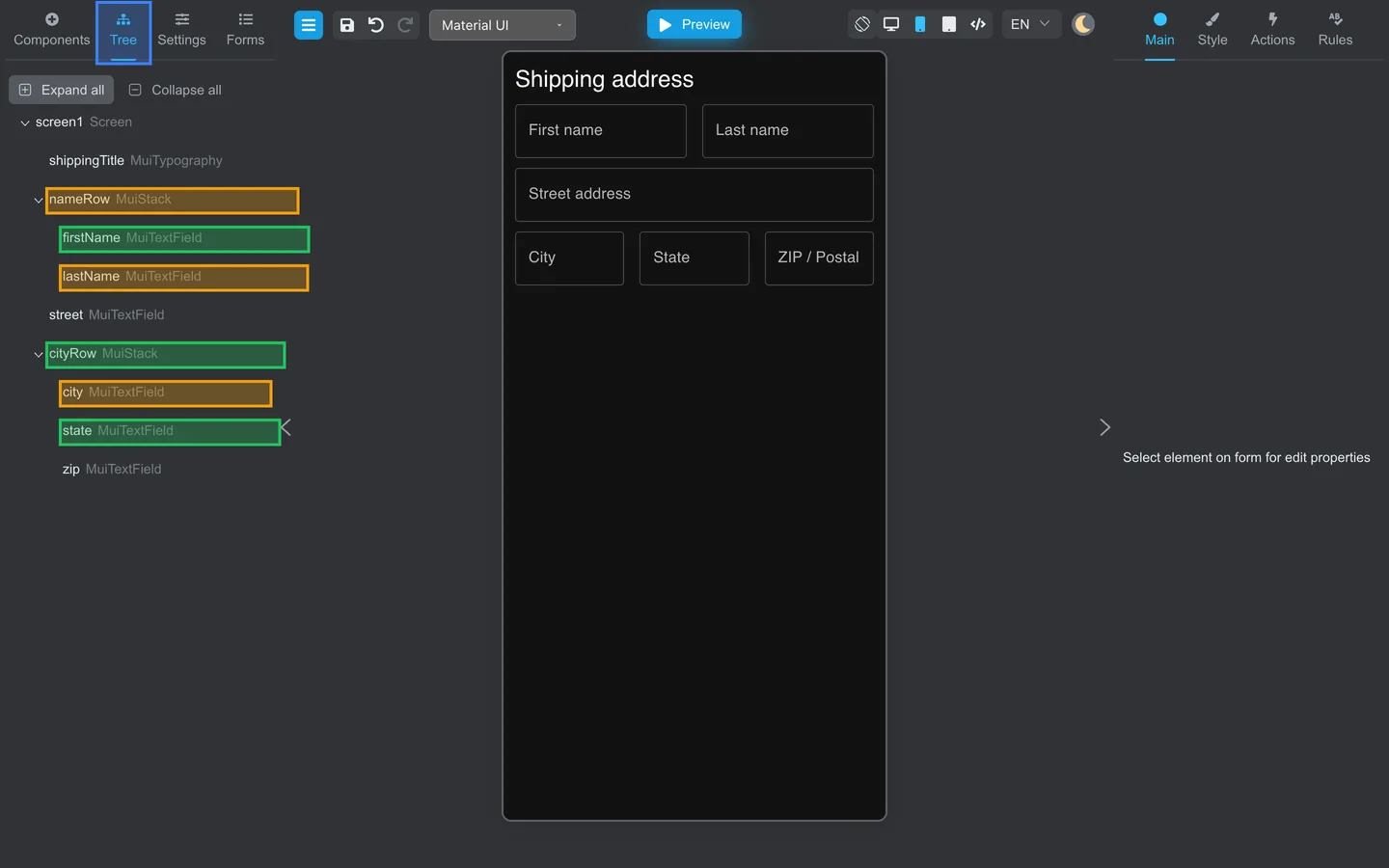Select firstName in the tree

tap(184, 238)
